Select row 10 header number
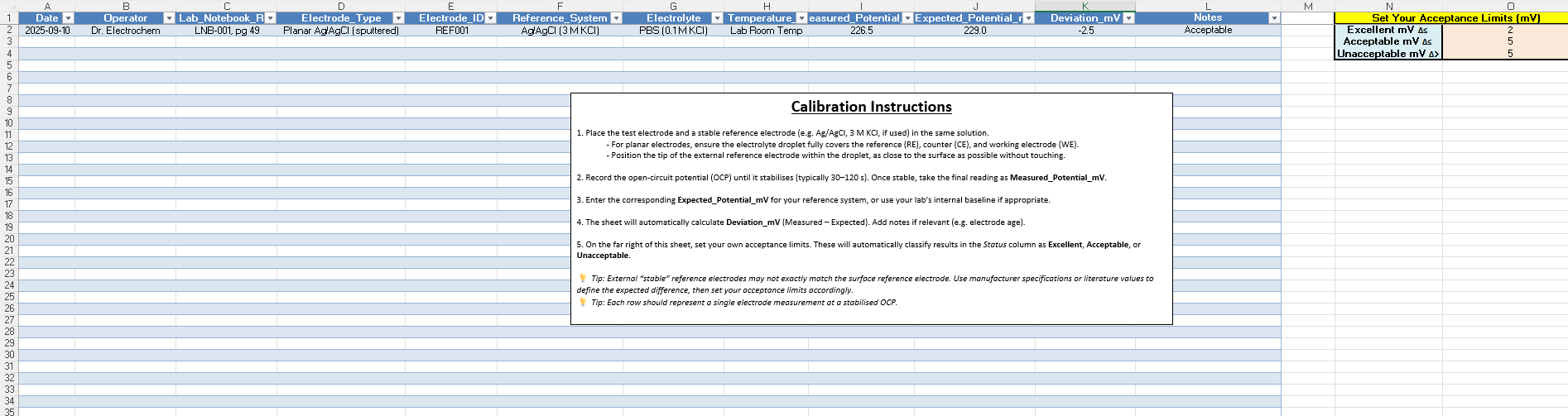 [9, 122]
